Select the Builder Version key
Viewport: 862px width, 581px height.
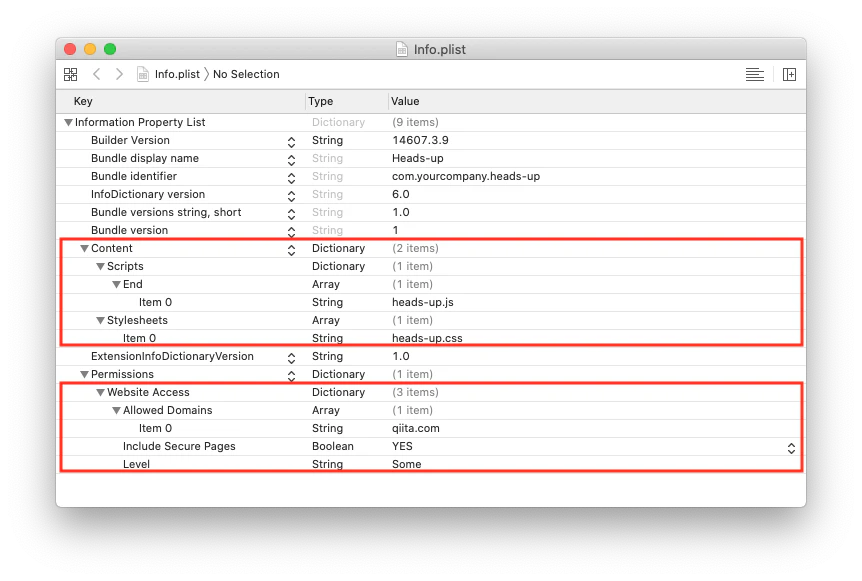point(130,140)
